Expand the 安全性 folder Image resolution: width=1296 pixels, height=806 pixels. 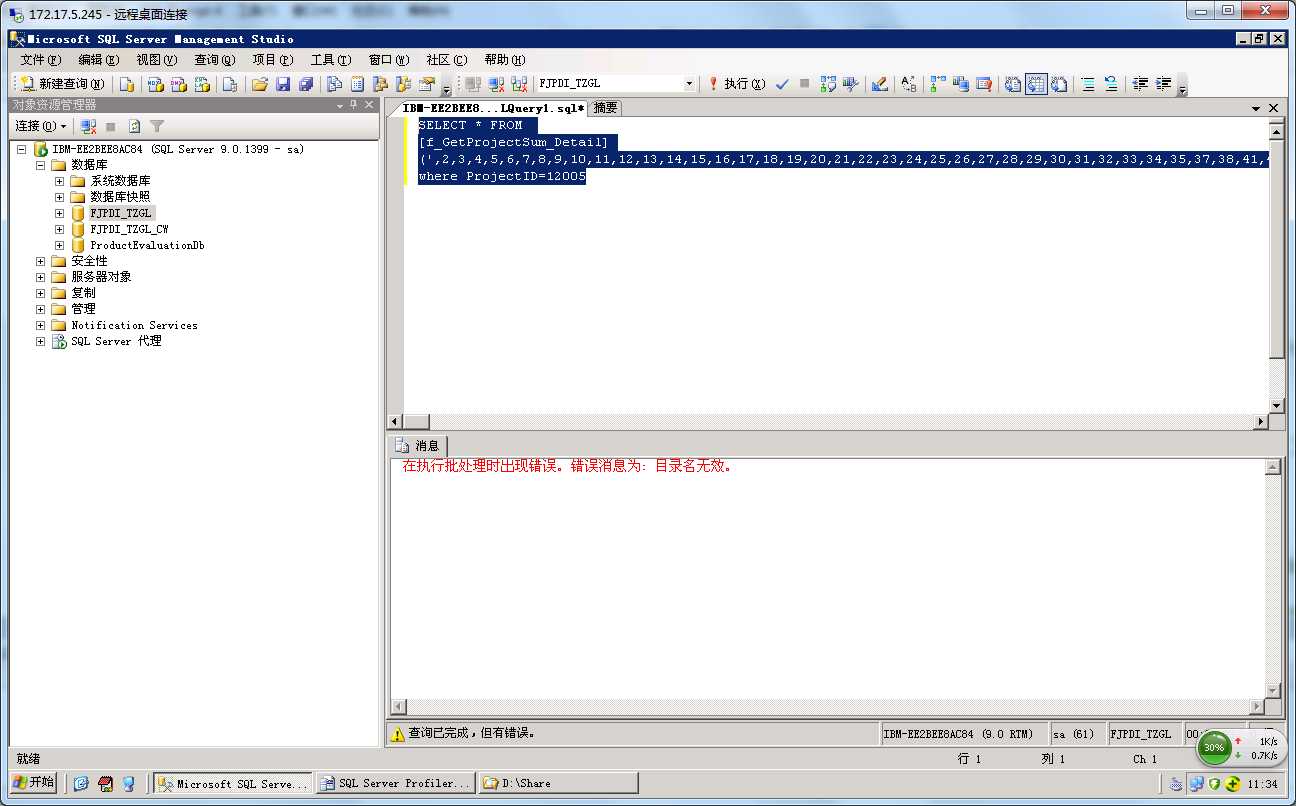(41, 261)
